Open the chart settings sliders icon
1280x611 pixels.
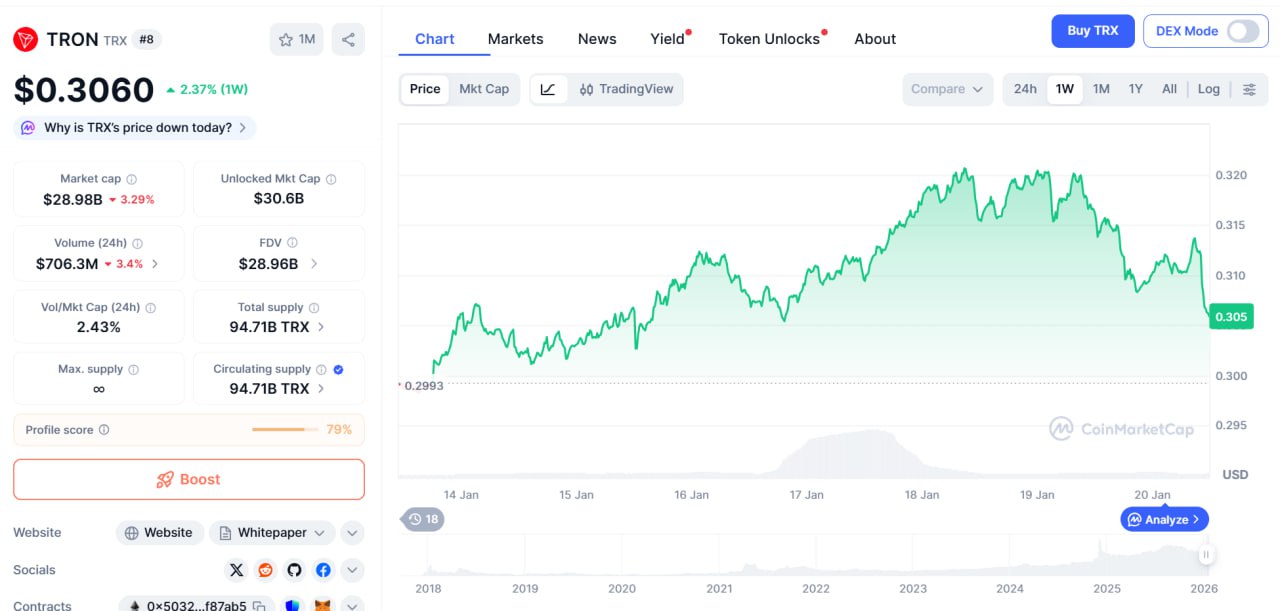(x=1249, y=89)
